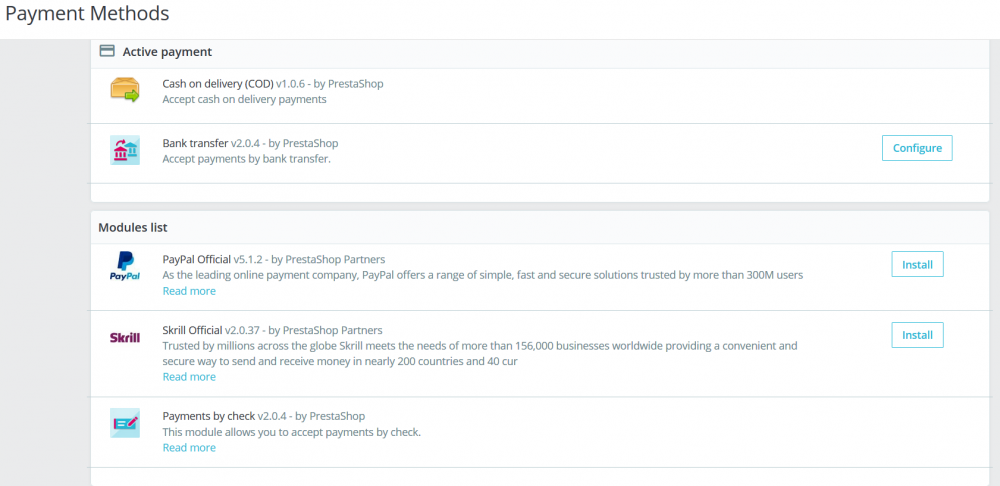Viewport: 1000px width, 486px height.
Task: Click the Skrill logo icon
Action: (x=125, y=338)
